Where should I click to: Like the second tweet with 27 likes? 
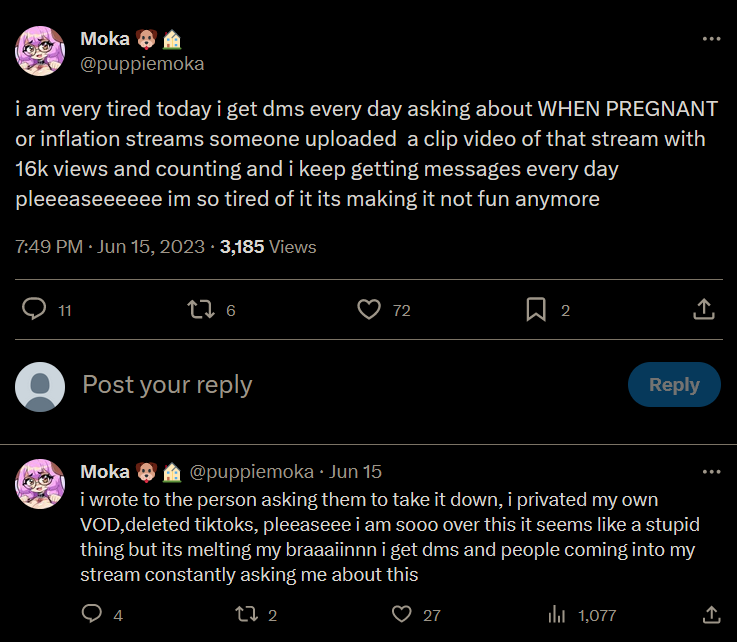402,614
